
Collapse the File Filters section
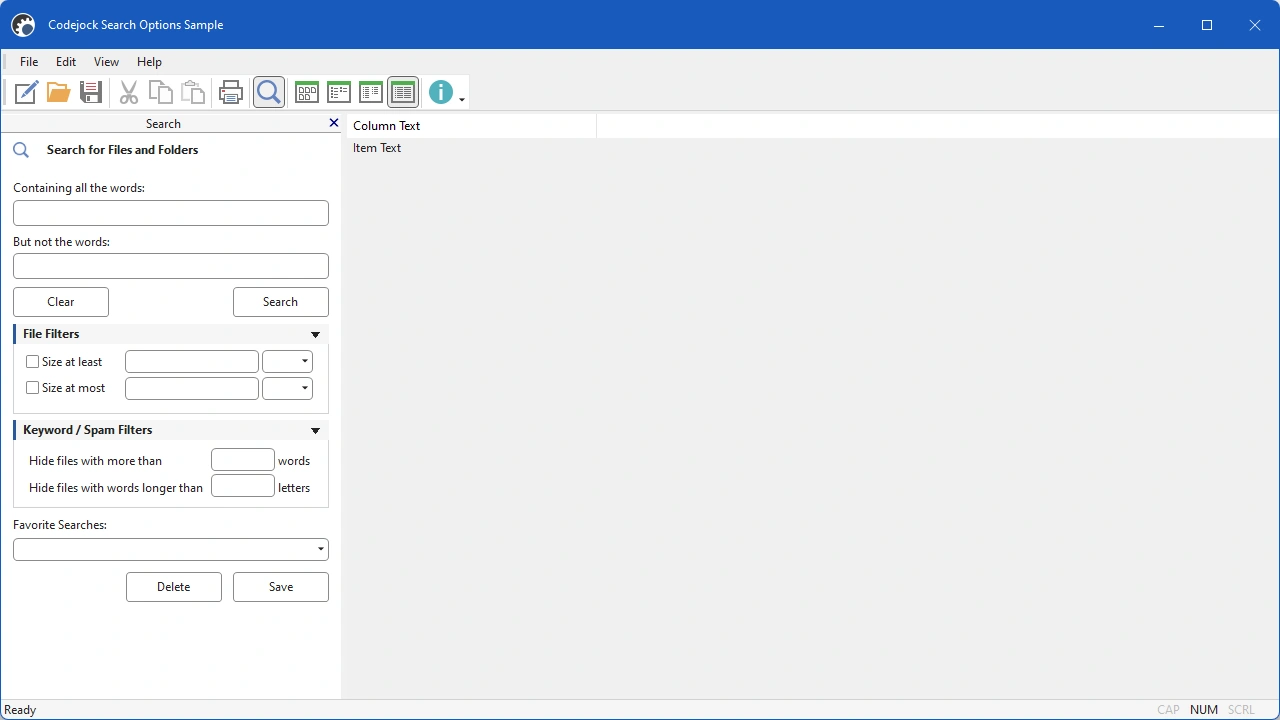coord(315,335)
